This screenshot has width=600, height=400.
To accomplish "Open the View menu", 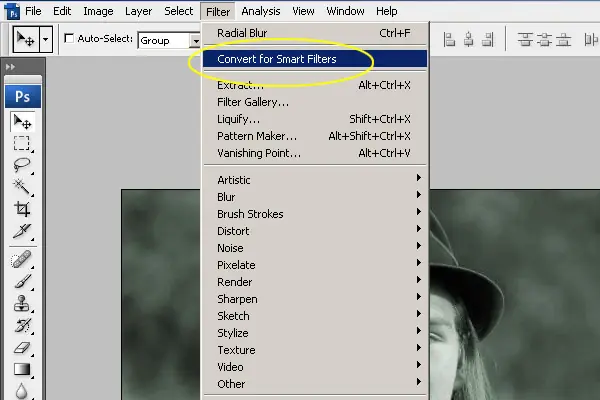I will pos(303,11).
